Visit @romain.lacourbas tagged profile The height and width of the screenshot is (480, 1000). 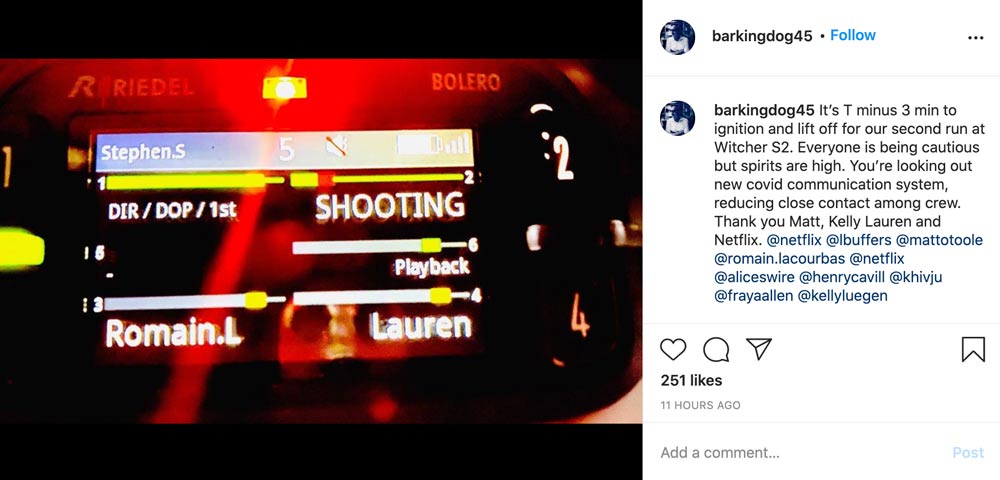[x=779, y=259]
